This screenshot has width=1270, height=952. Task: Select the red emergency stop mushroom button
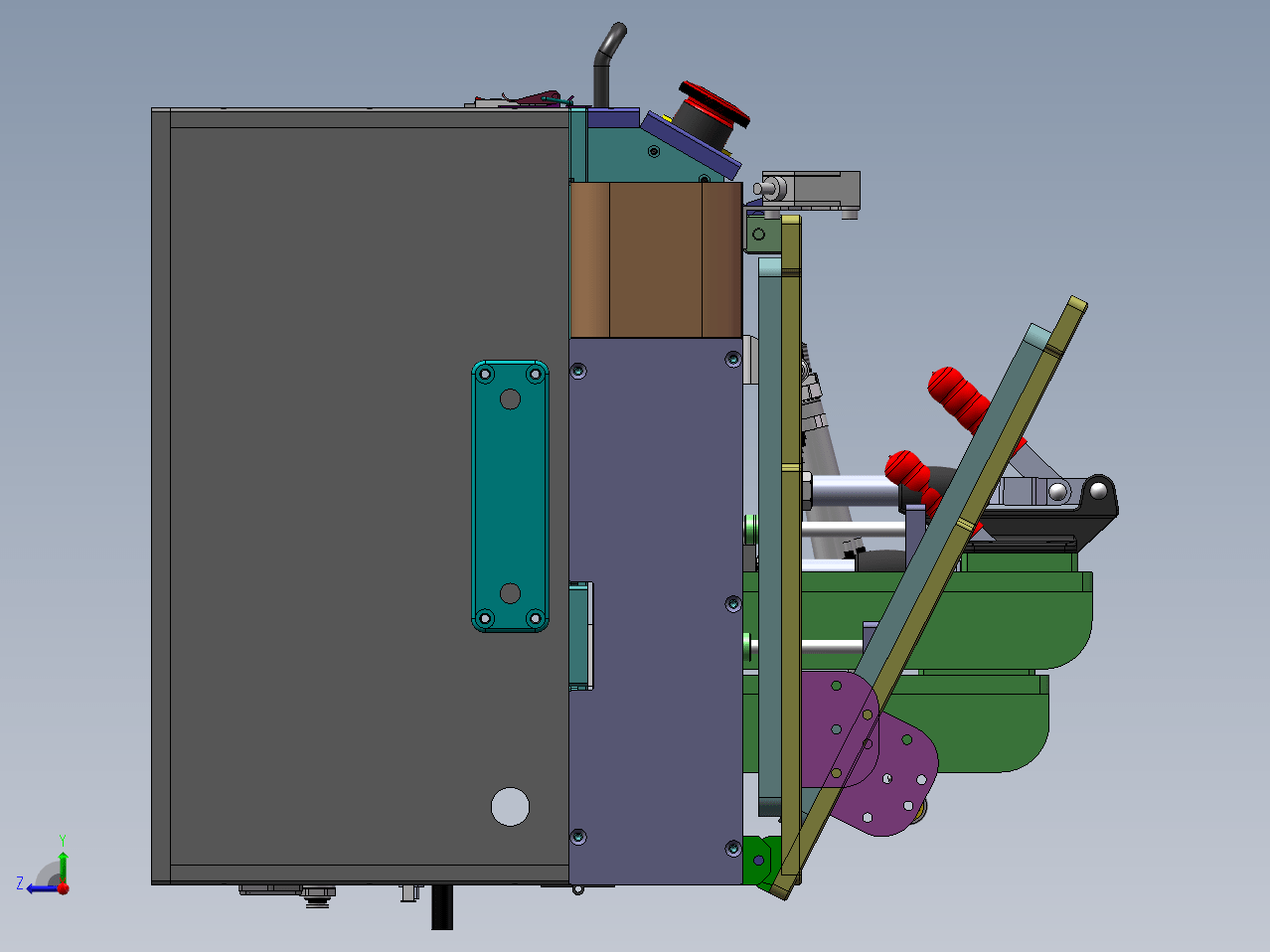(714, 104)
